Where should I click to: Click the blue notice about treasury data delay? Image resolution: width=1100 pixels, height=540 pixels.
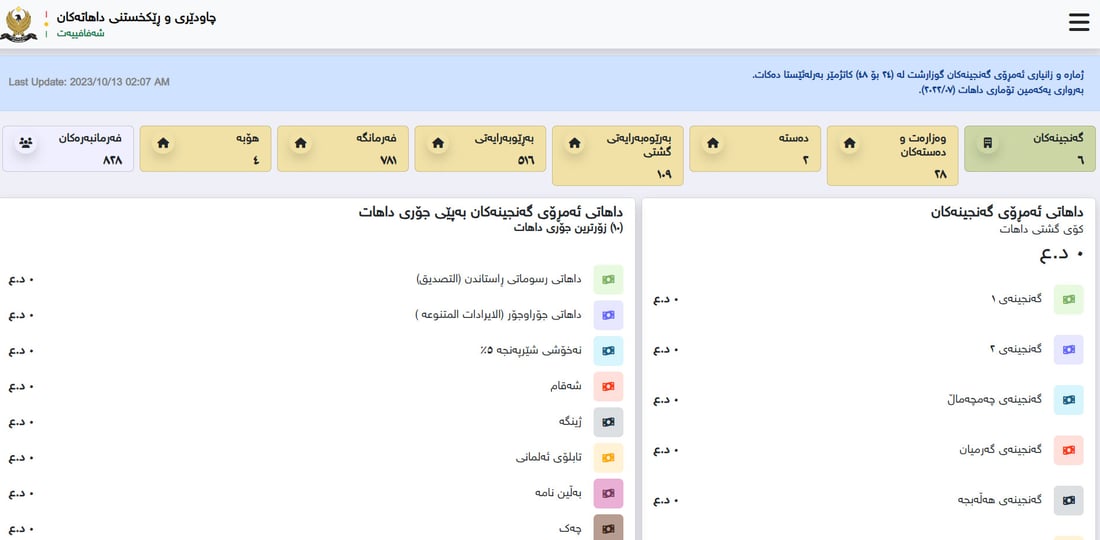click(918, 83)
